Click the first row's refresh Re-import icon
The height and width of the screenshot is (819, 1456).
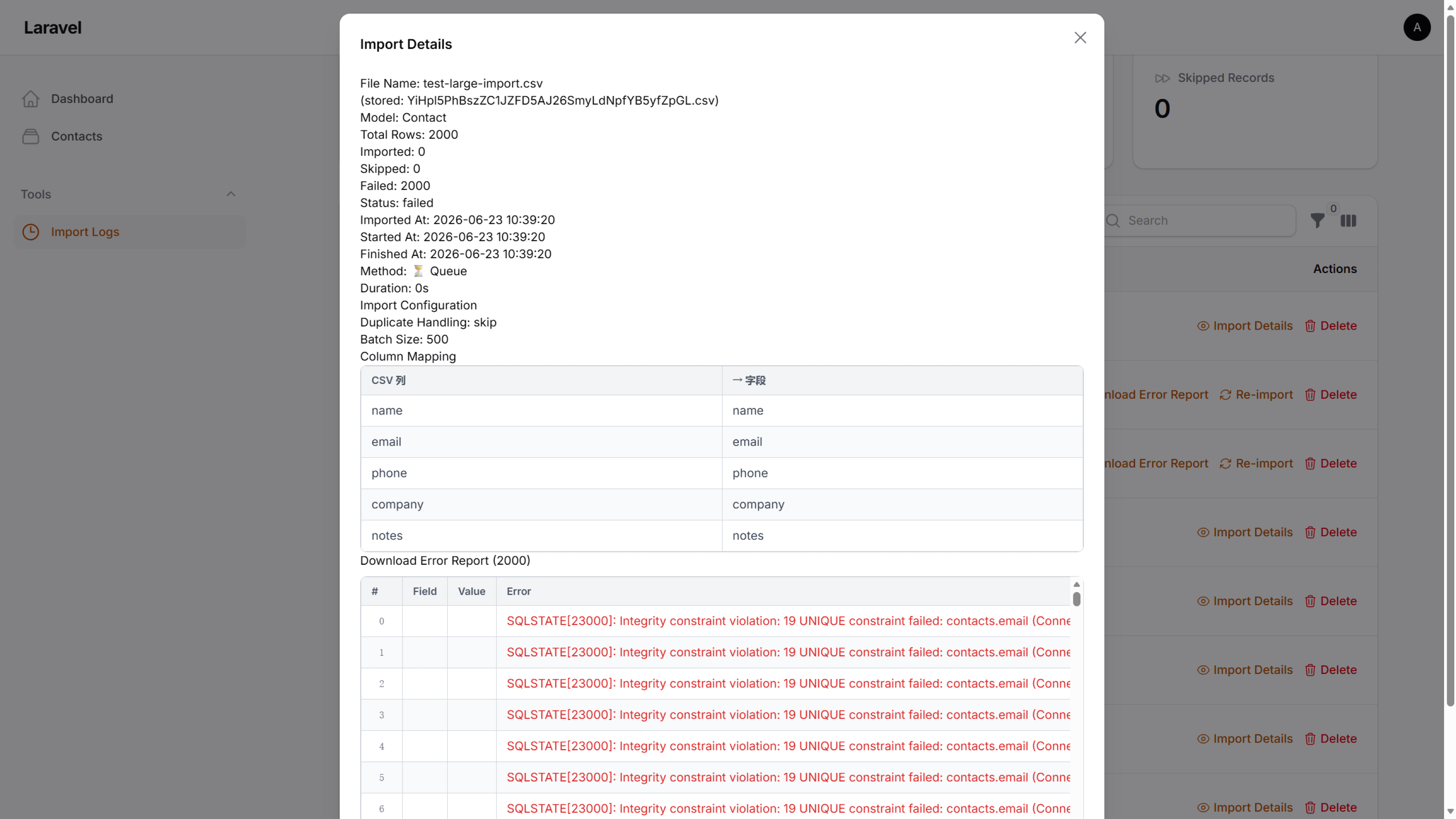(x=1225, y=395)
